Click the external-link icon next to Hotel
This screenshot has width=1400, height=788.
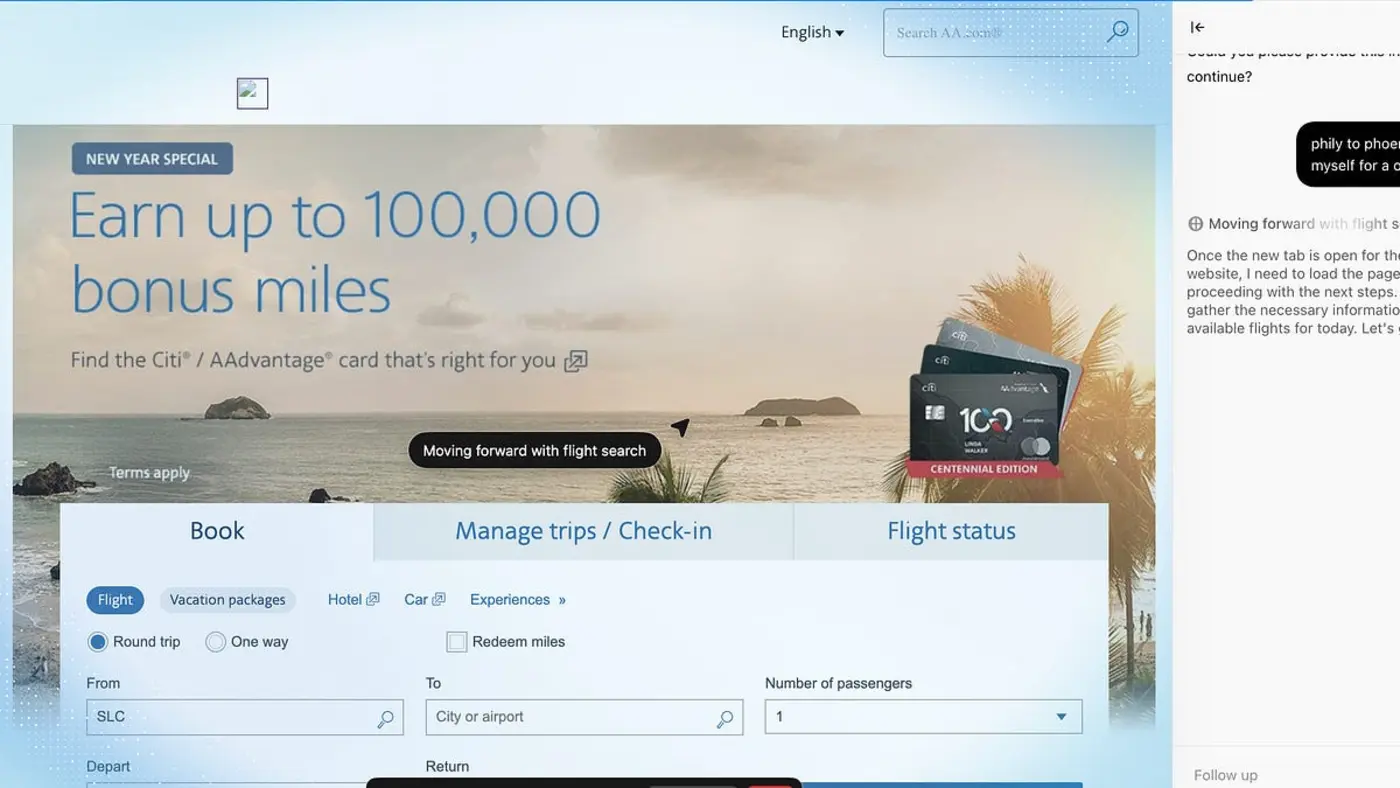click(375, 598)
